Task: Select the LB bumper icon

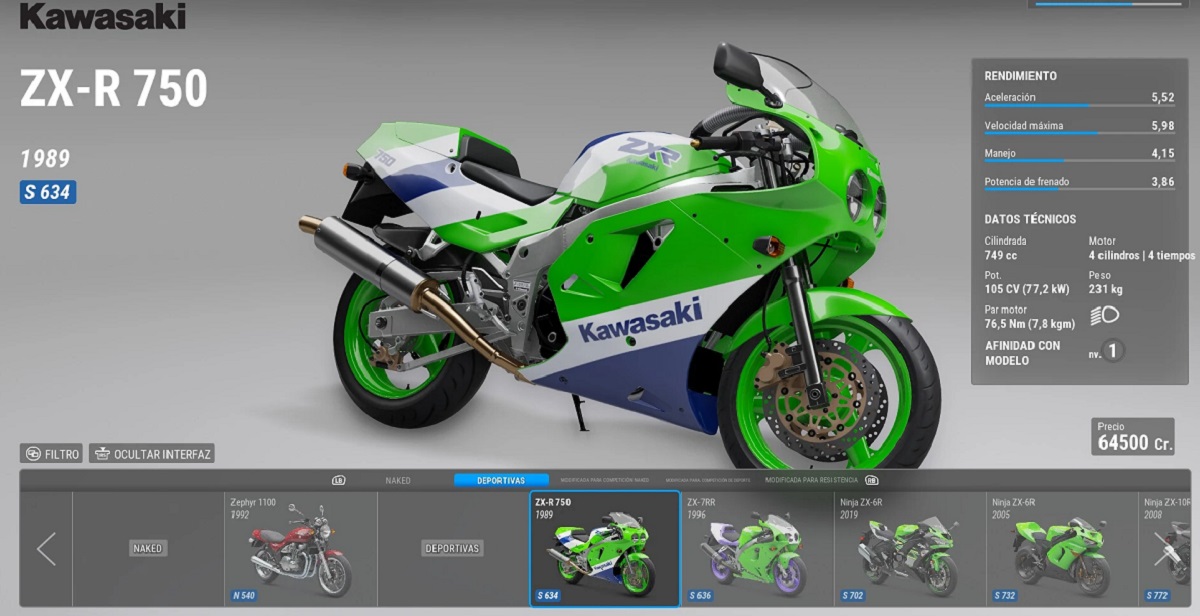Action: (x=339, y=480)
